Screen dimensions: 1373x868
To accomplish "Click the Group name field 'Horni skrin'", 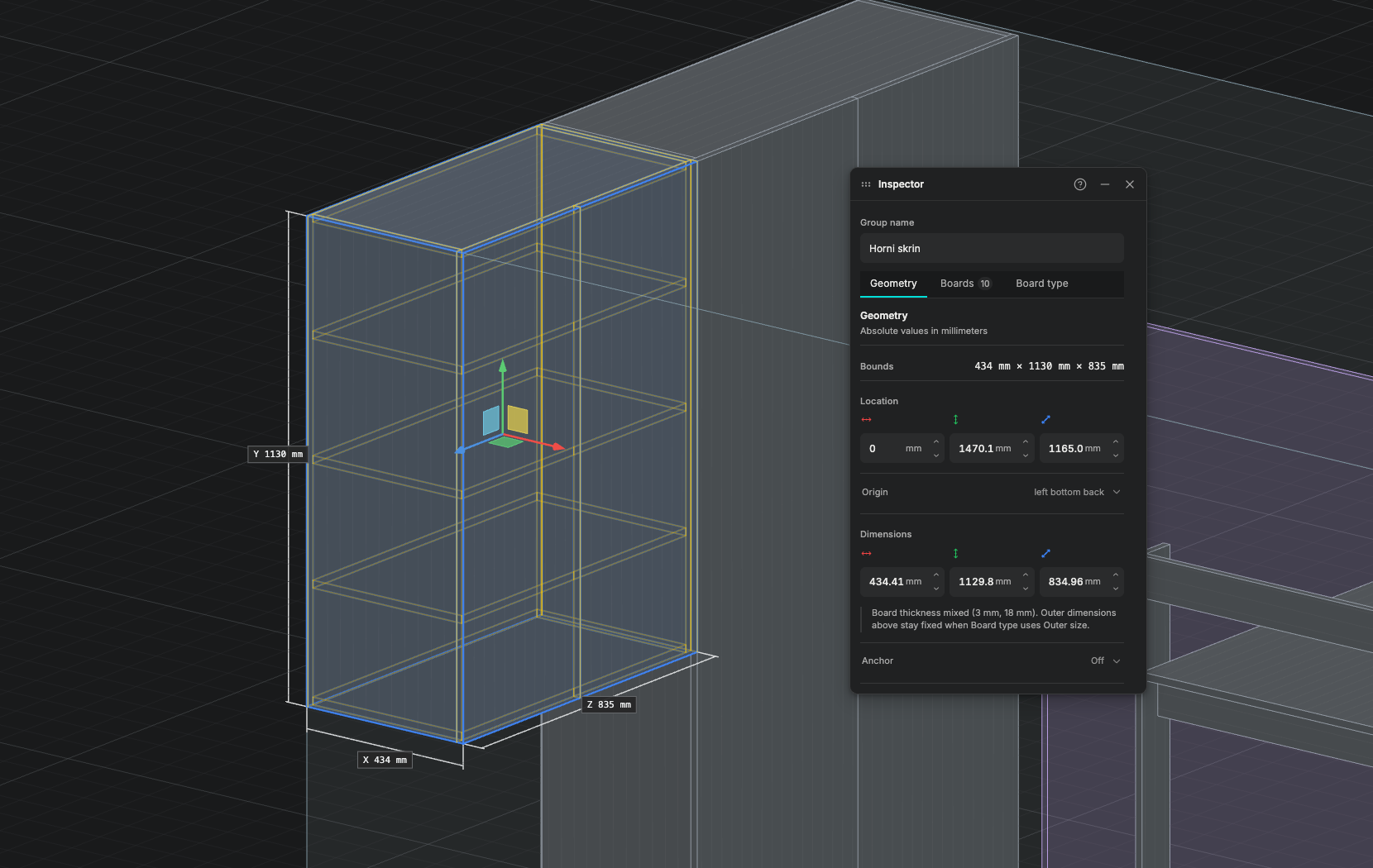I will pos(992,248).
